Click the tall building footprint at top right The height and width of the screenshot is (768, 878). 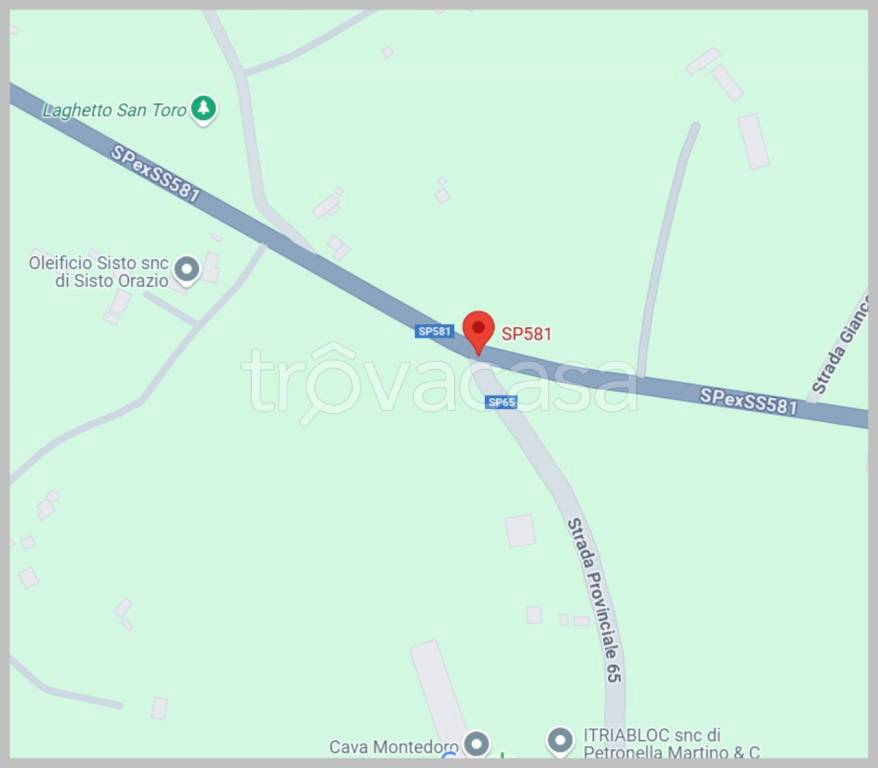pyautogui.click(x=754, y=141)
